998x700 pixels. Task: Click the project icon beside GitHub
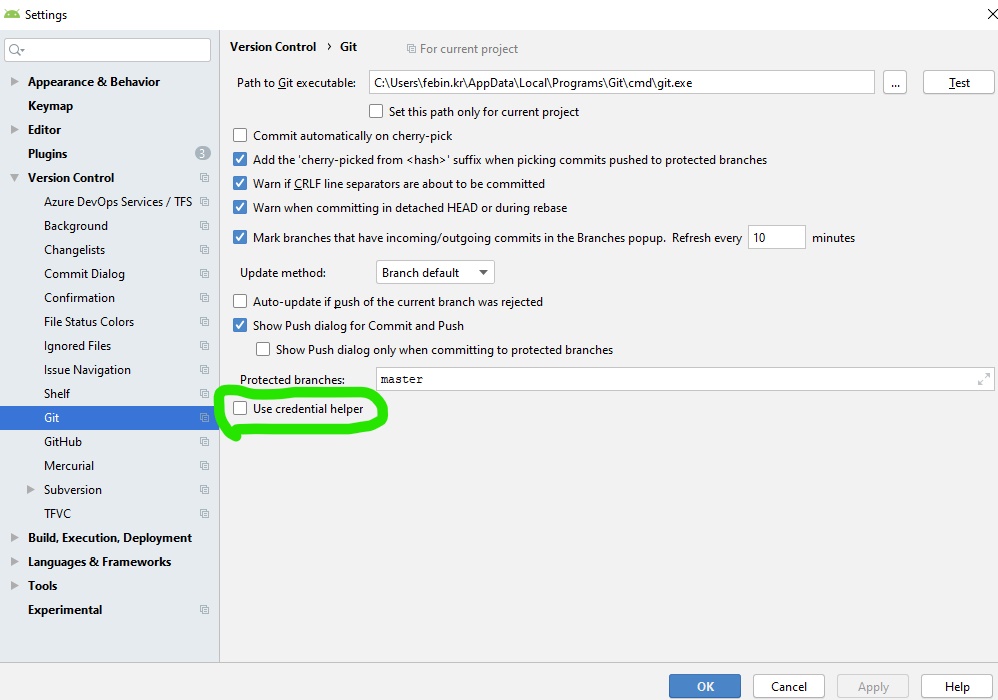click(204, 442)
